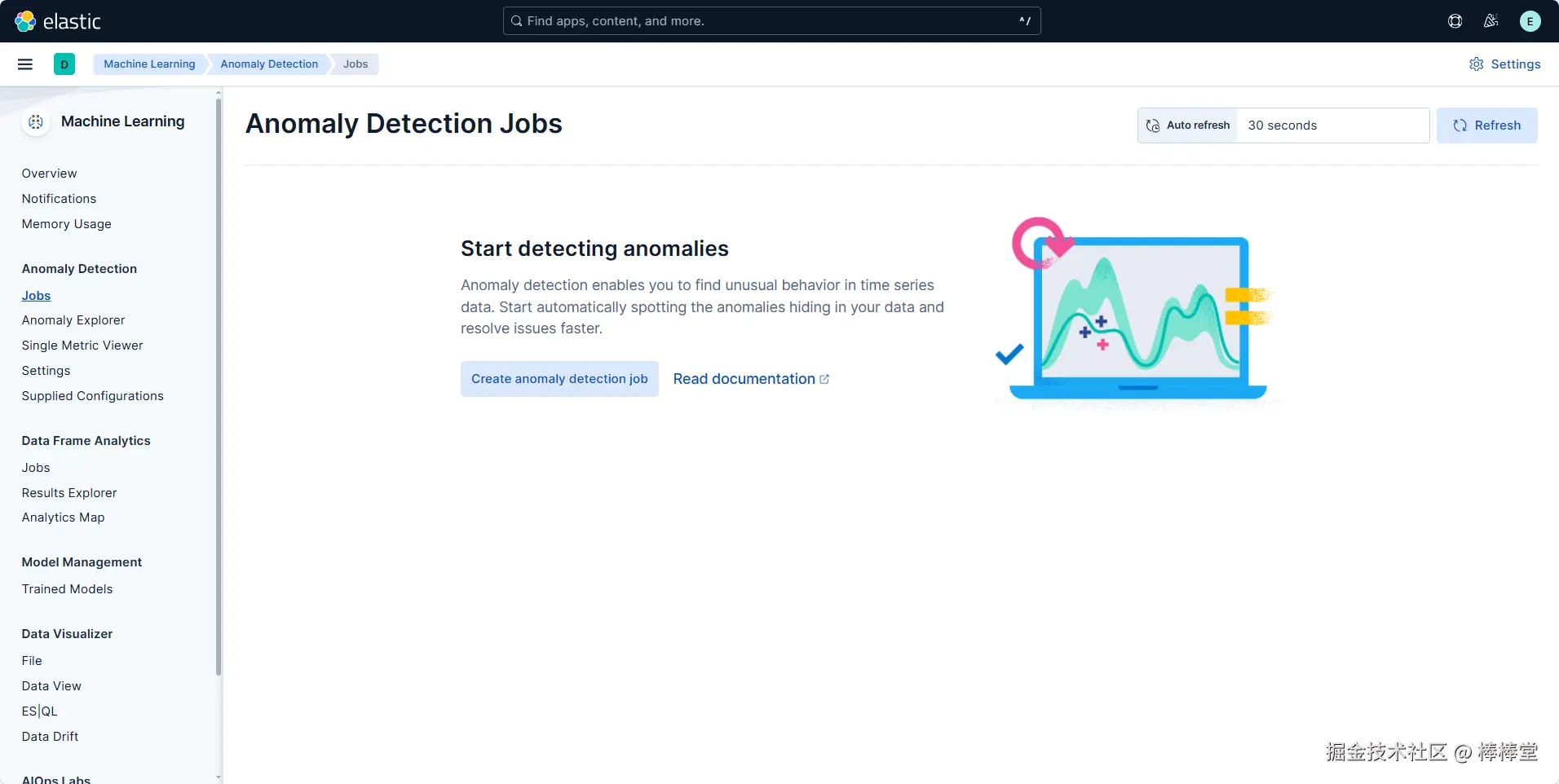
Task: Click the Settings gear icon at top right
Action: pyautogui.click(x=1477, y=64)
